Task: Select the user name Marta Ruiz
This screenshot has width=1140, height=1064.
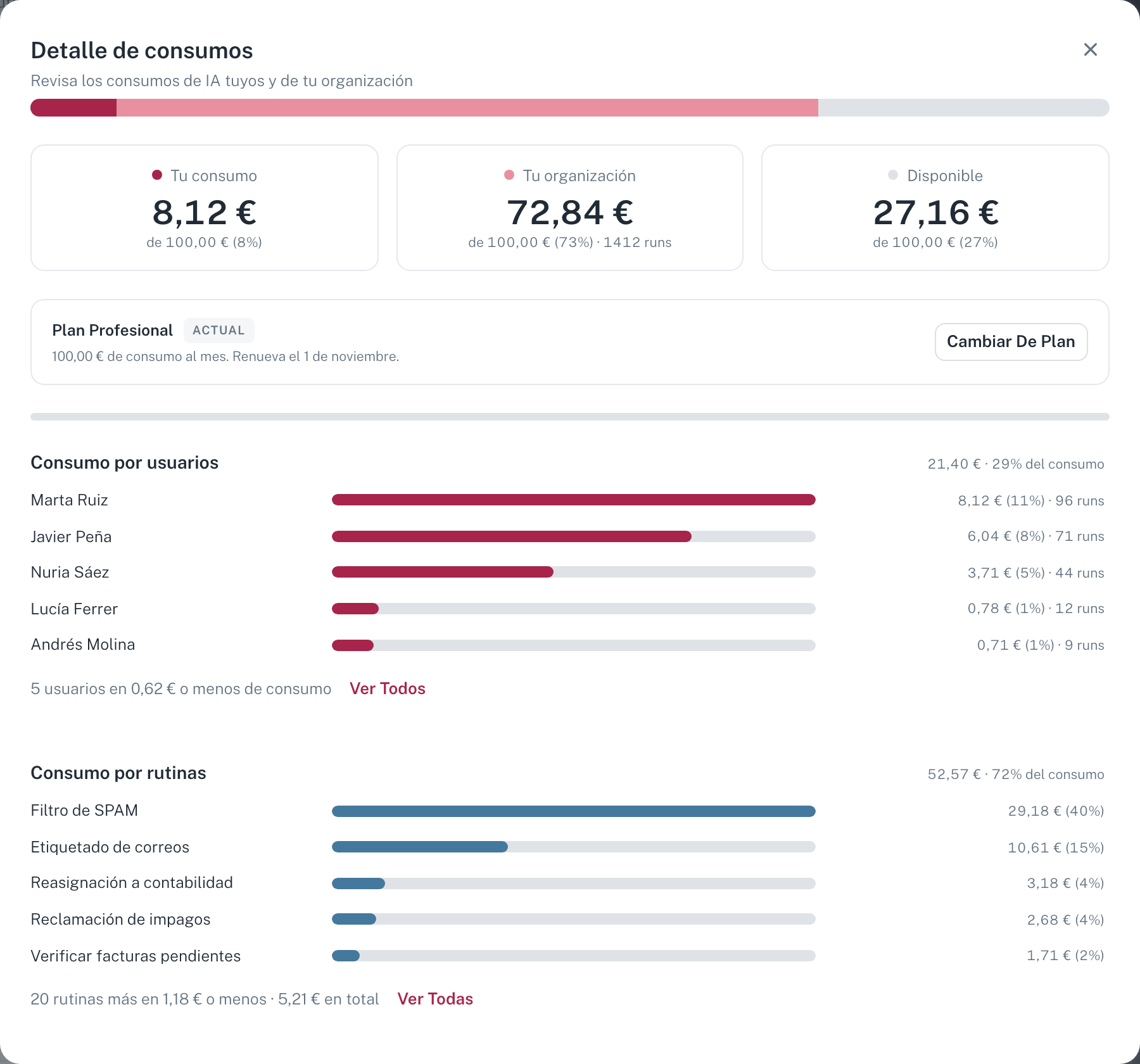Action: coord(70,500)
